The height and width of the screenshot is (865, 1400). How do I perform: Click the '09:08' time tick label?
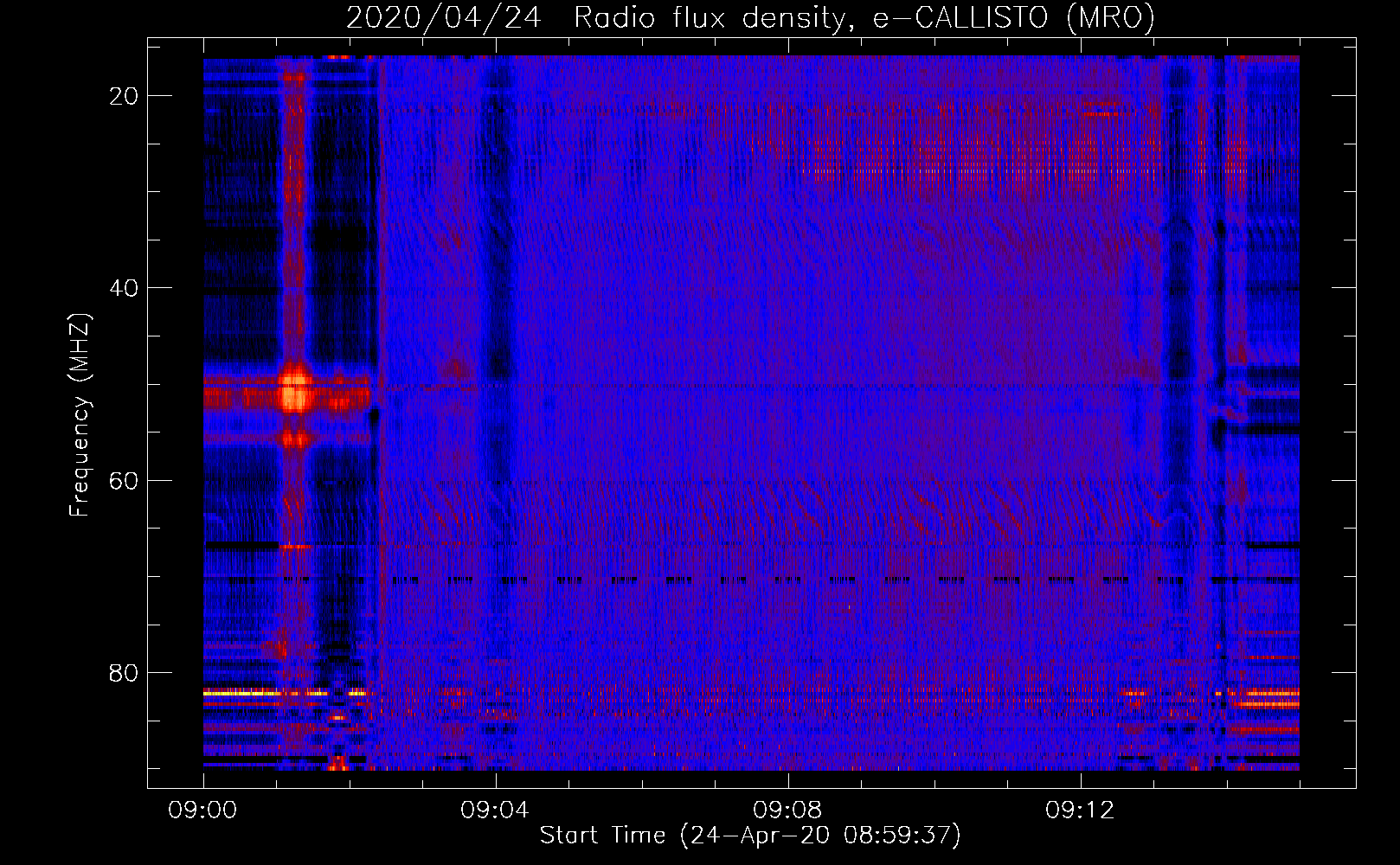[787, 811]
